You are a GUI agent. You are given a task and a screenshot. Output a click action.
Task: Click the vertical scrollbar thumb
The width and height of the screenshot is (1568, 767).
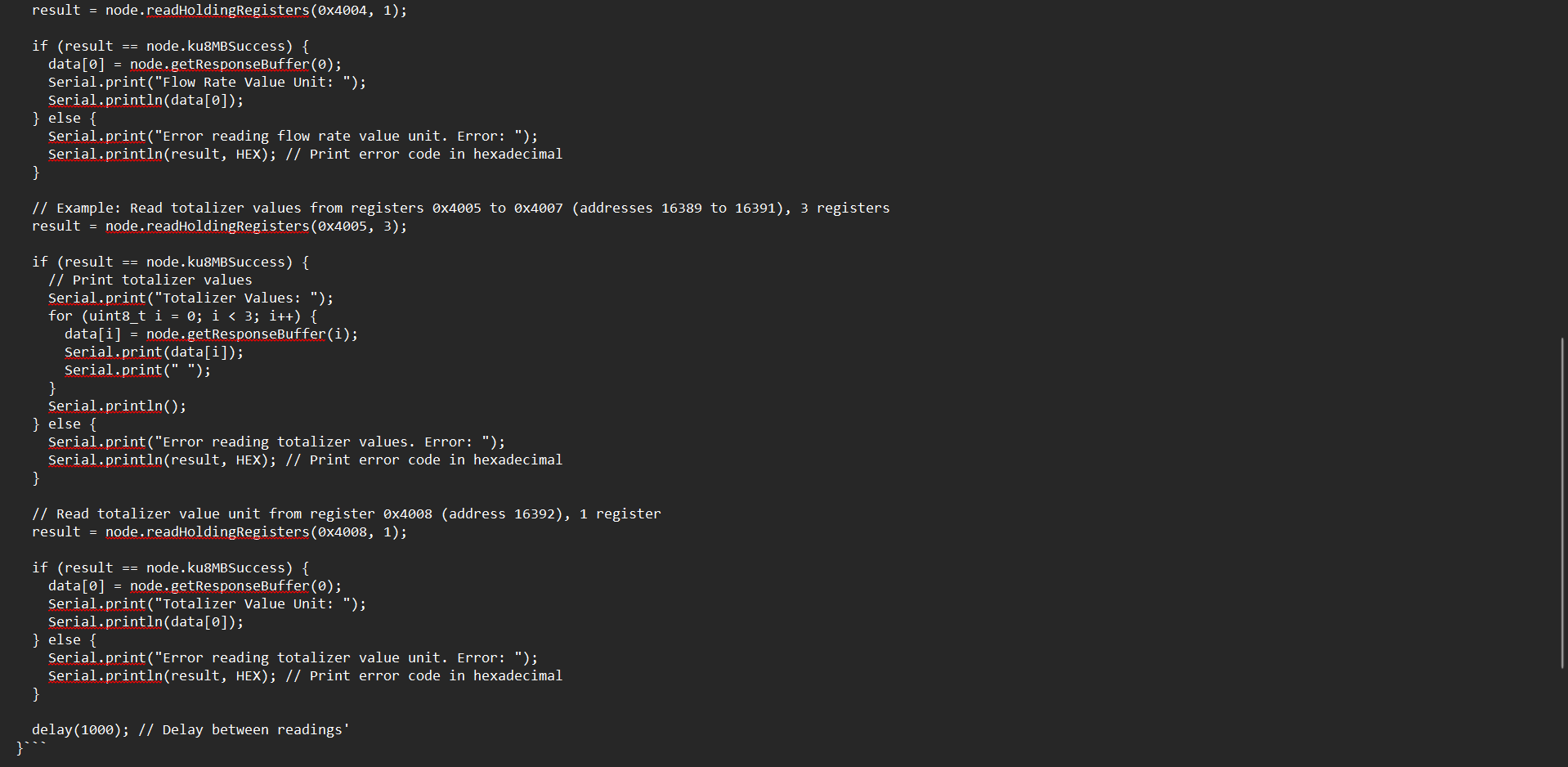point(1562,503)
